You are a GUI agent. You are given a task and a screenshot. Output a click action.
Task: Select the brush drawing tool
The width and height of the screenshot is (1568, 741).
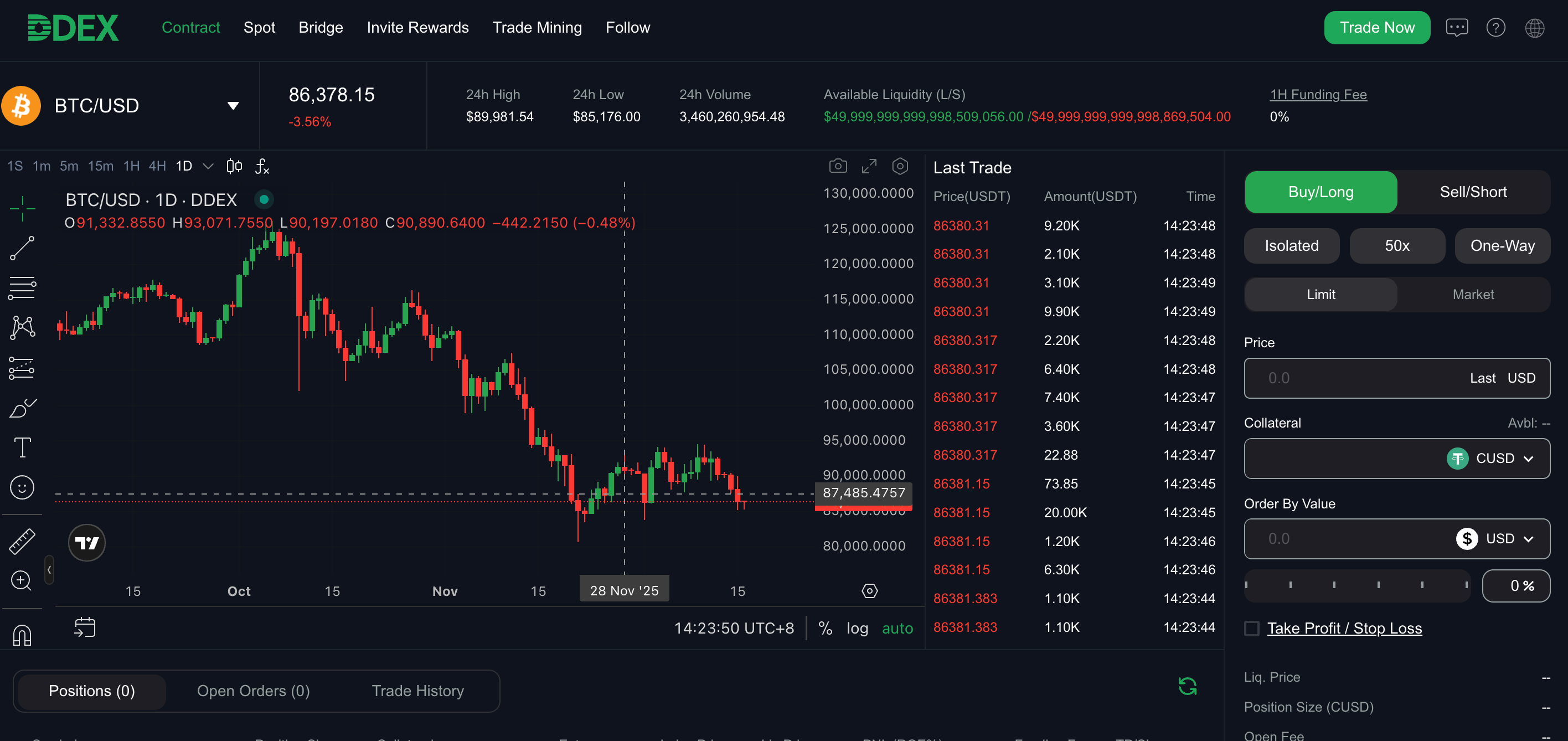[x=23, y=408]
